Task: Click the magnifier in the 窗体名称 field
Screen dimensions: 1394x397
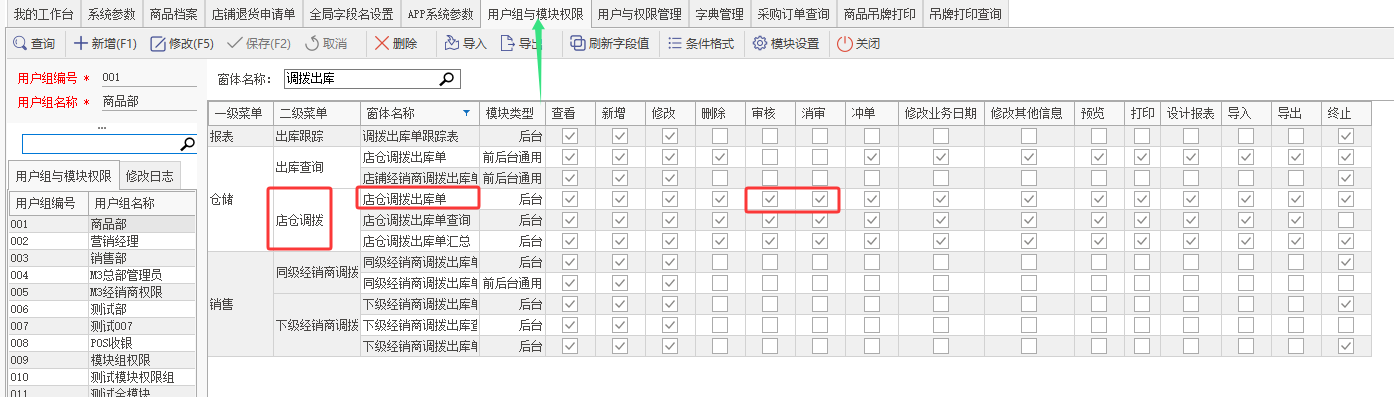Action: [x=448, y=78]
